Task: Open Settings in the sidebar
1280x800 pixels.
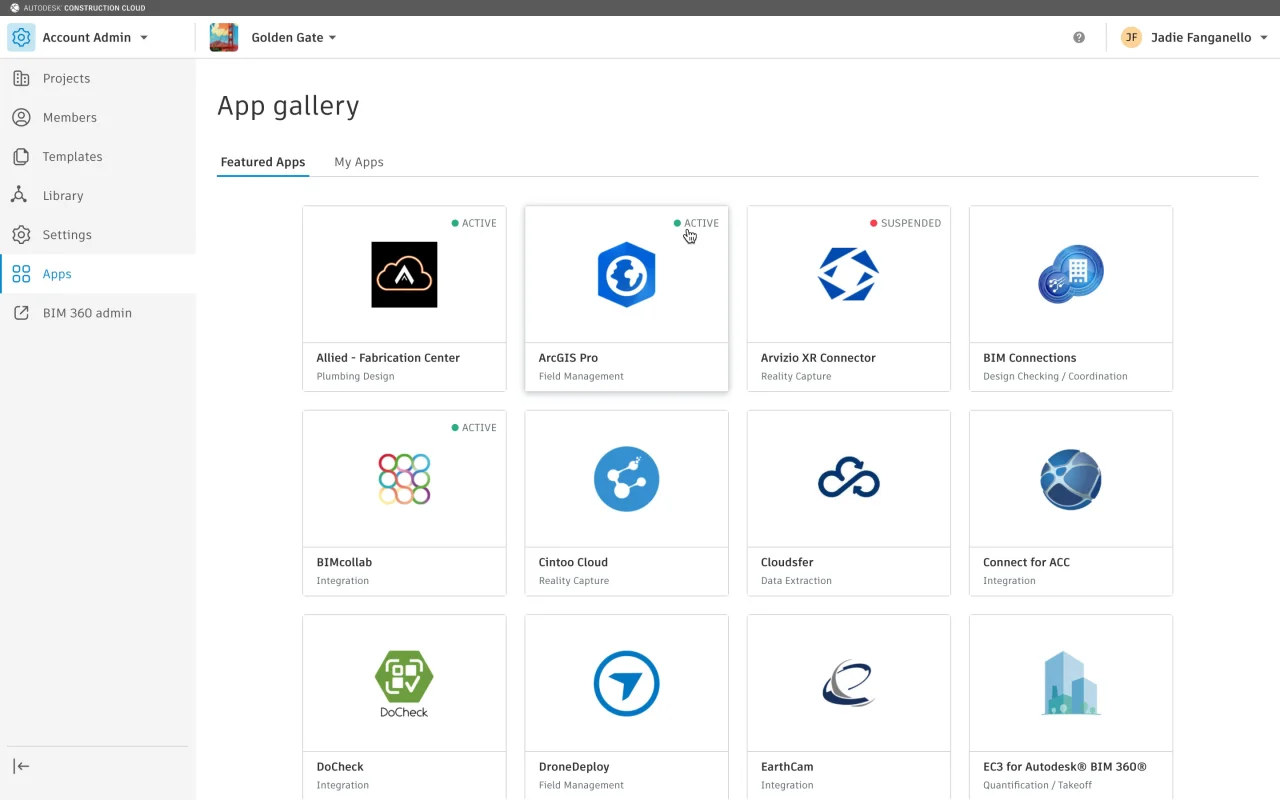Action: coord(98,235)
